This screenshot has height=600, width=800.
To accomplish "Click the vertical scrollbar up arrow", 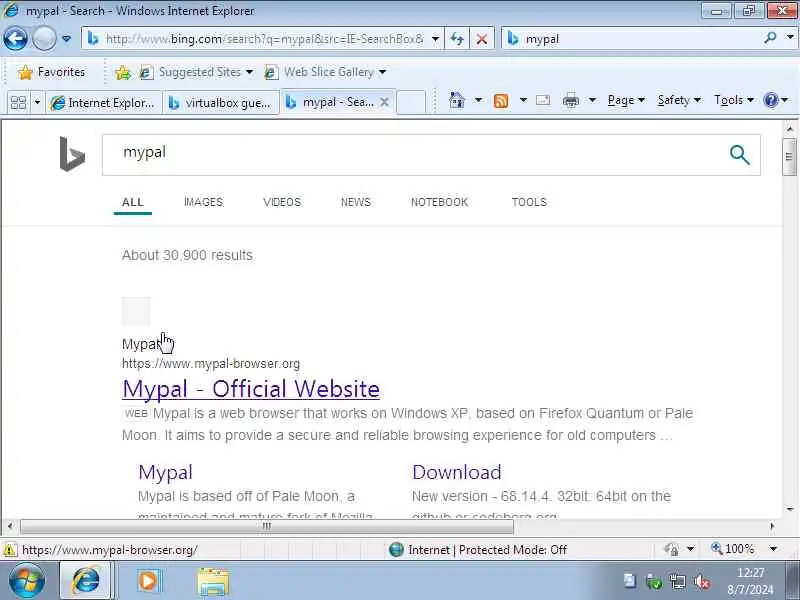I will click(790, 129).
